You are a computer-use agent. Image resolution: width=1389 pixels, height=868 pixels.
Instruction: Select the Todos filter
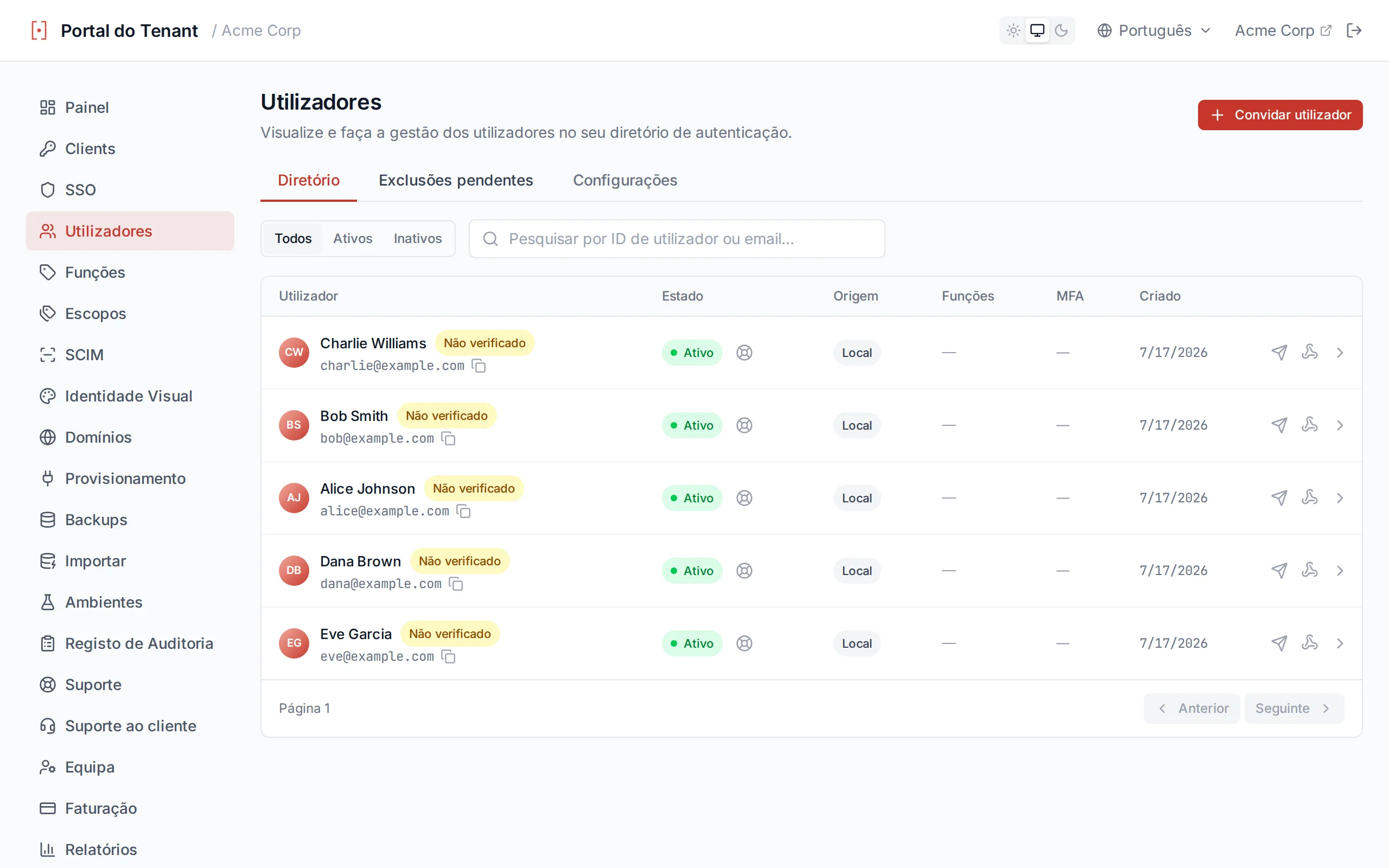pos(293,238)
